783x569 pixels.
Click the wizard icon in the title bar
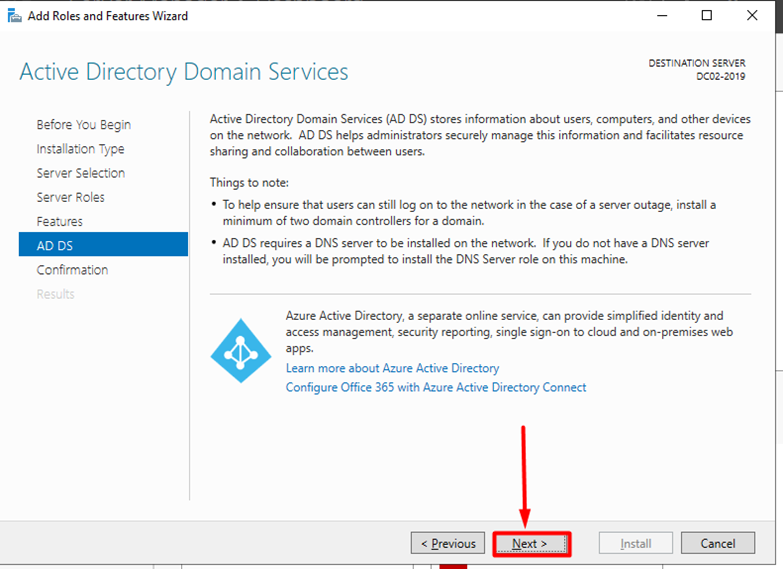11,16
